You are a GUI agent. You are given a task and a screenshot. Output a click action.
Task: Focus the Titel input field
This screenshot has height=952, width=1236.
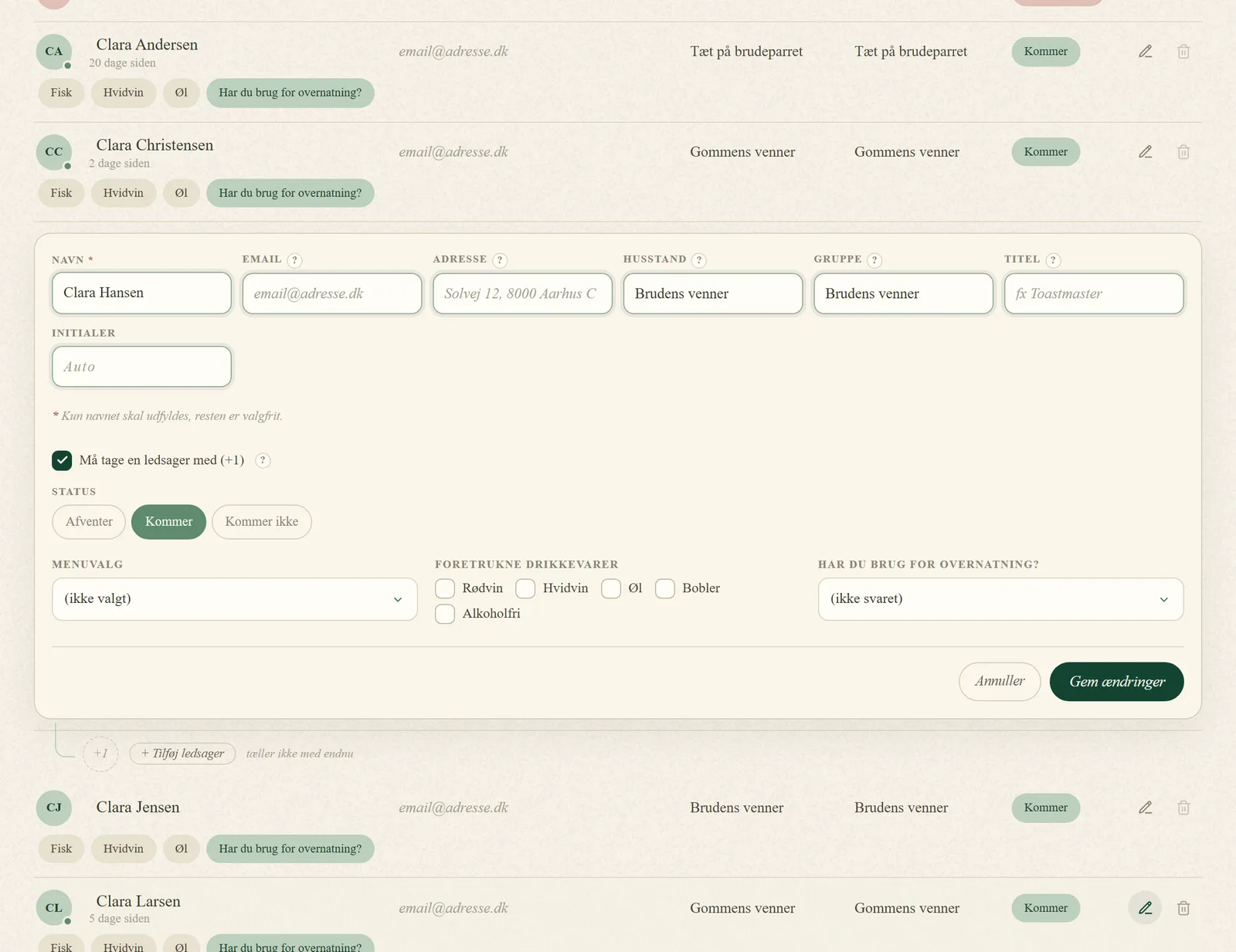point(1094,293)
